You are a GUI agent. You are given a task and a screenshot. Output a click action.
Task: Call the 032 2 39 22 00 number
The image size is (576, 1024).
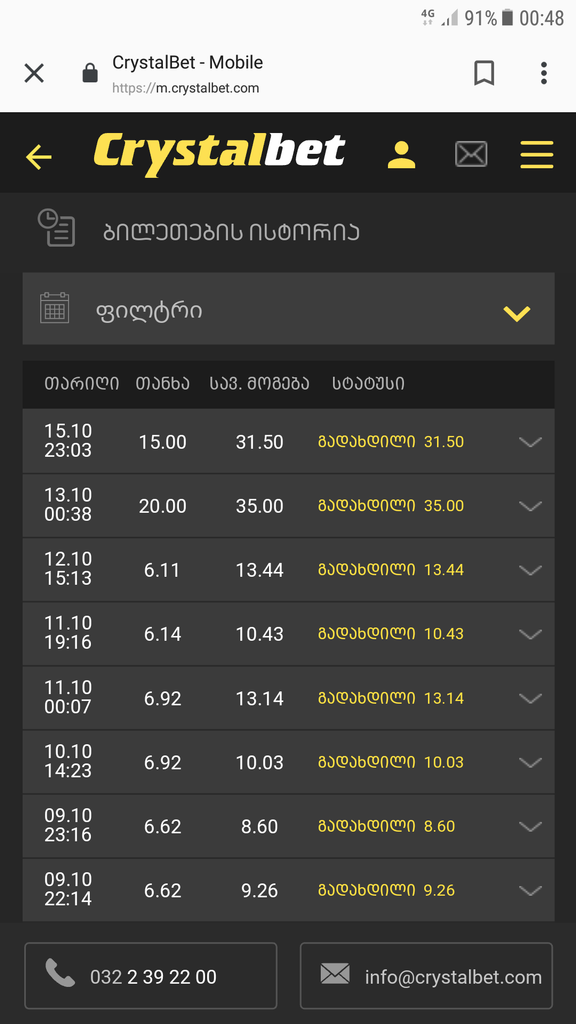coord(151,976)
